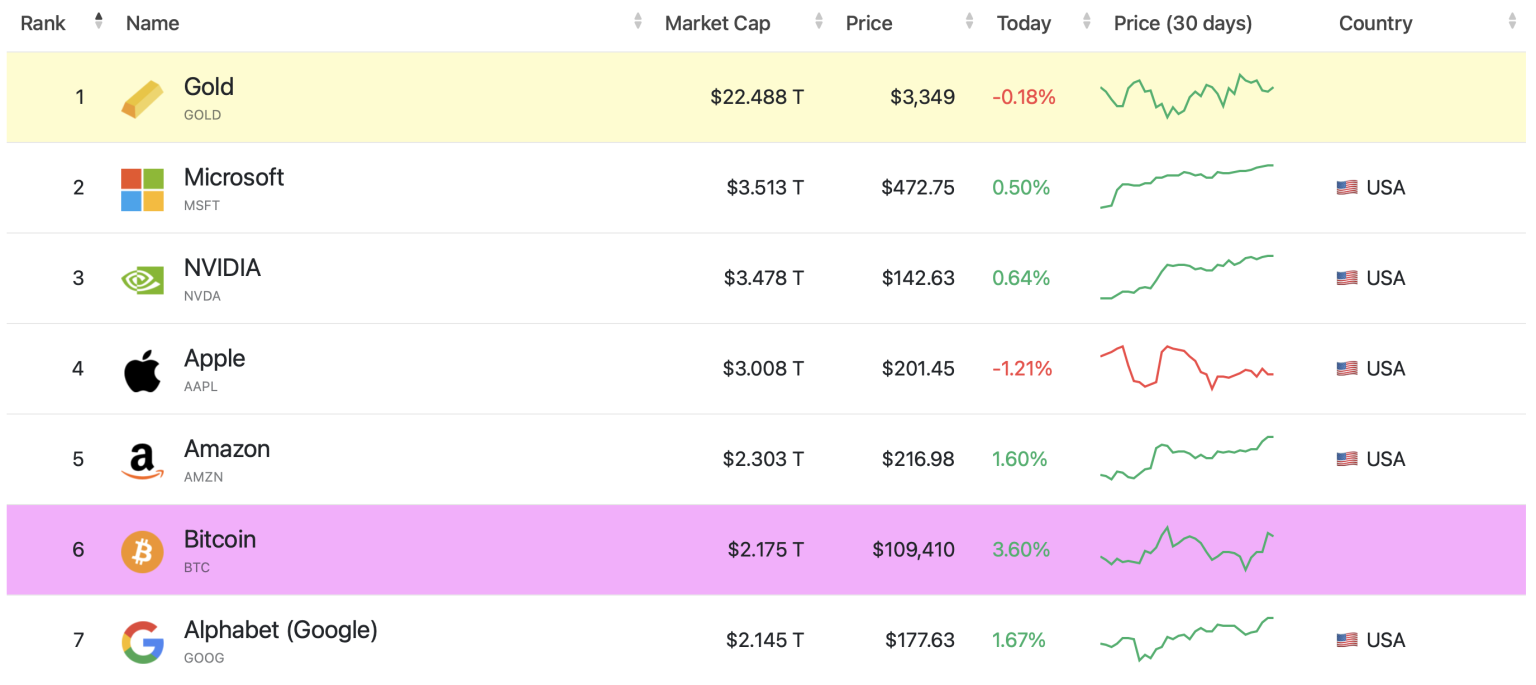Click Amazon's 1.60% daily change
1536x685 pixels.
pyautogui.click(x=1020, y=459)
